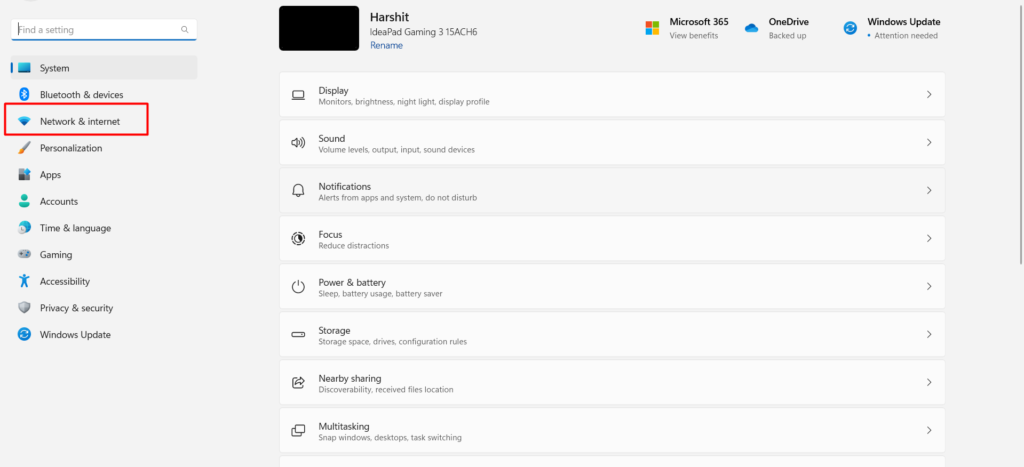Select Apps in the left navigation

tap(50, 175)
